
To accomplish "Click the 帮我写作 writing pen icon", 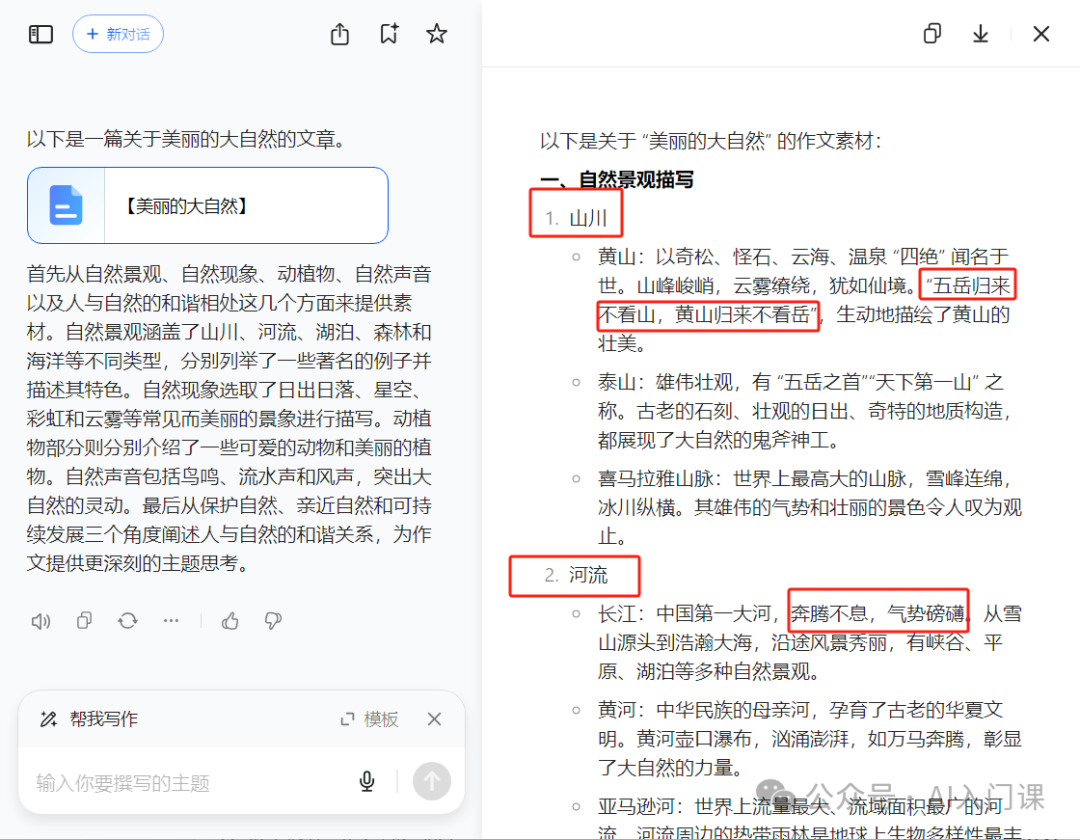I will pos(48,720).
